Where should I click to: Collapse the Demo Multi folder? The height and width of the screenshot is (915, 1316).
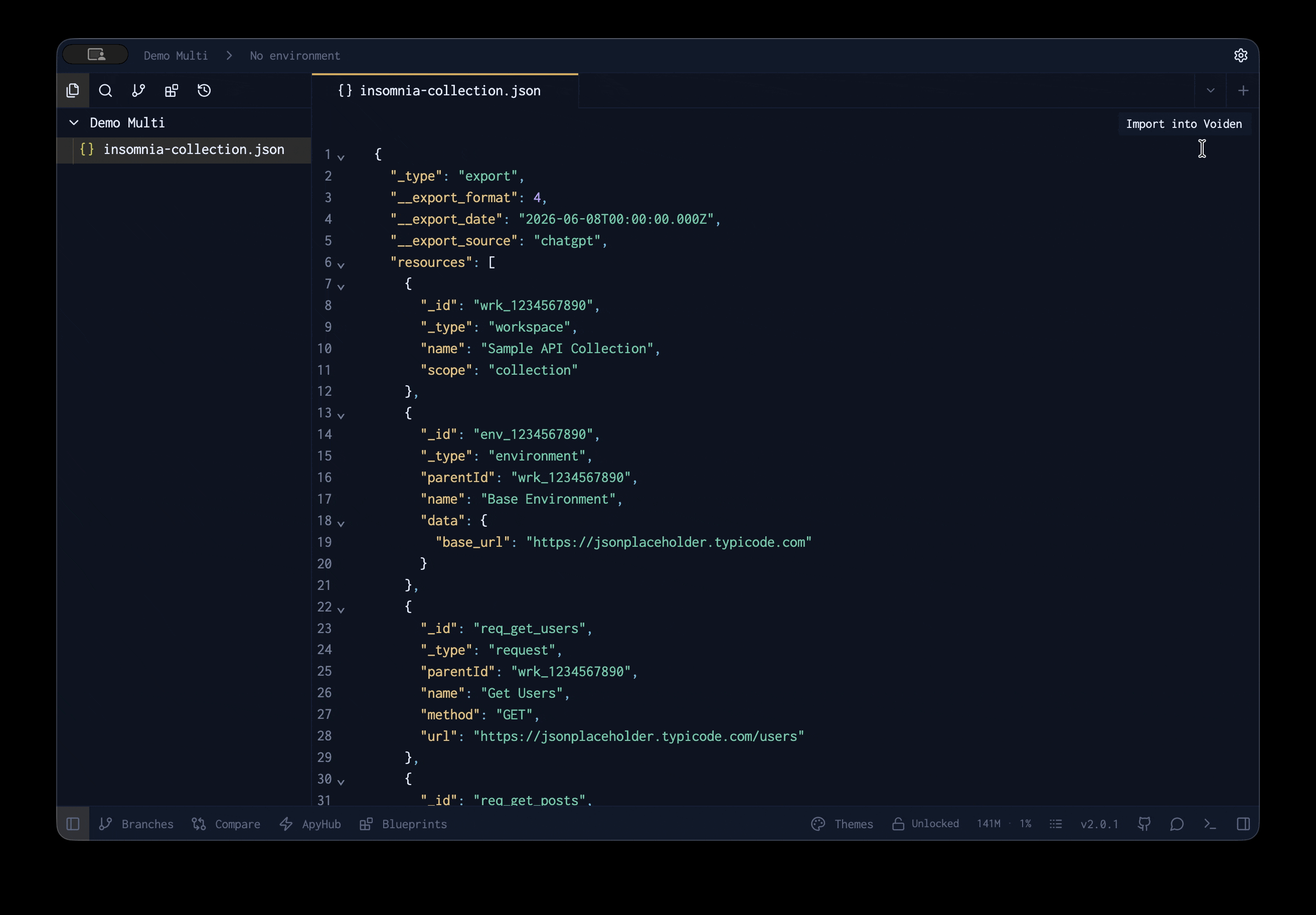[74, 123]
